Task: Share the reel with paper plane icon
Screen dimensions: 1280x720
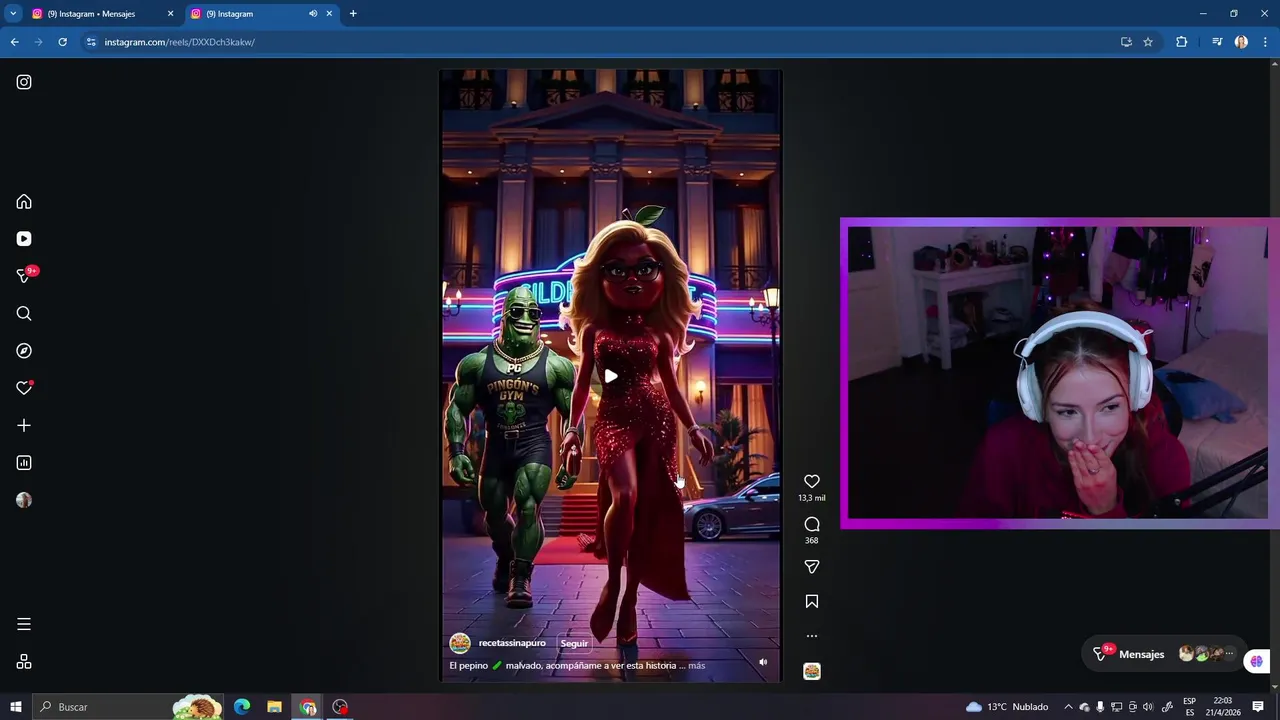Action: [x=812, y=567]
